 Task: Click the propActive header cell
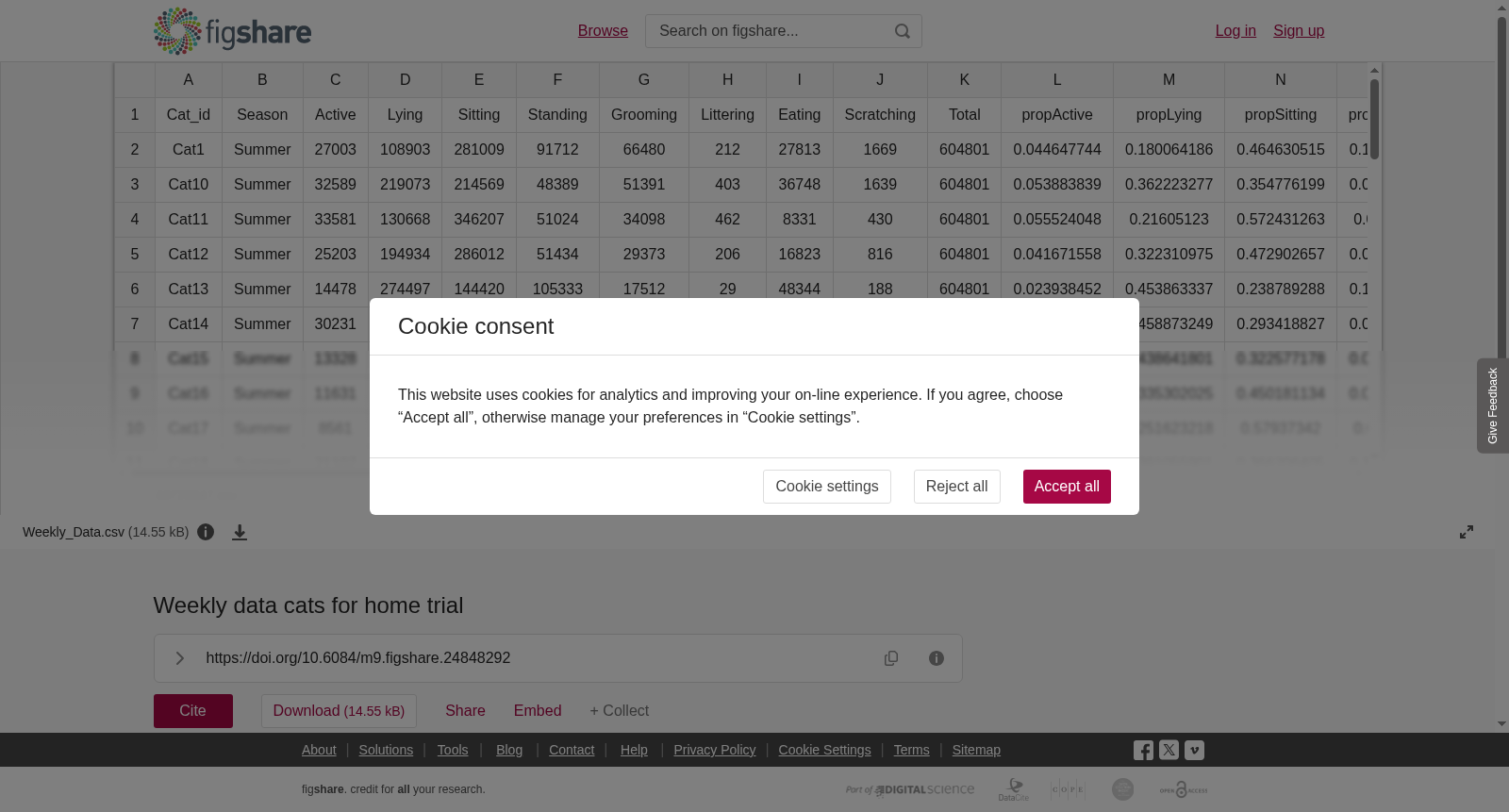coord(1057,115)
